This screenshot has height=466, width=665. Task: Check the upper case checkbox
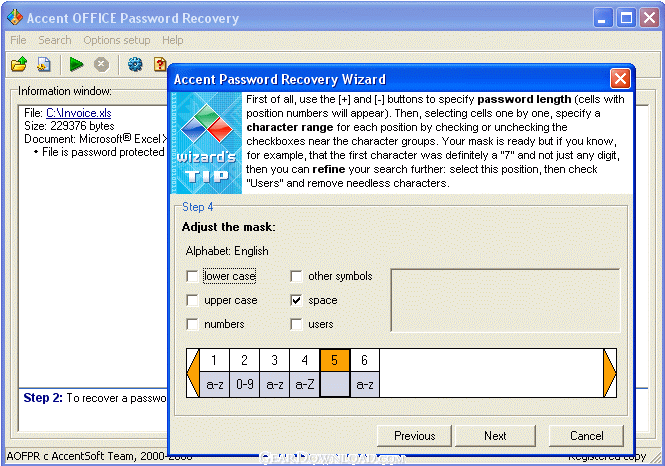pyautogui.click(x=192, y=300)
